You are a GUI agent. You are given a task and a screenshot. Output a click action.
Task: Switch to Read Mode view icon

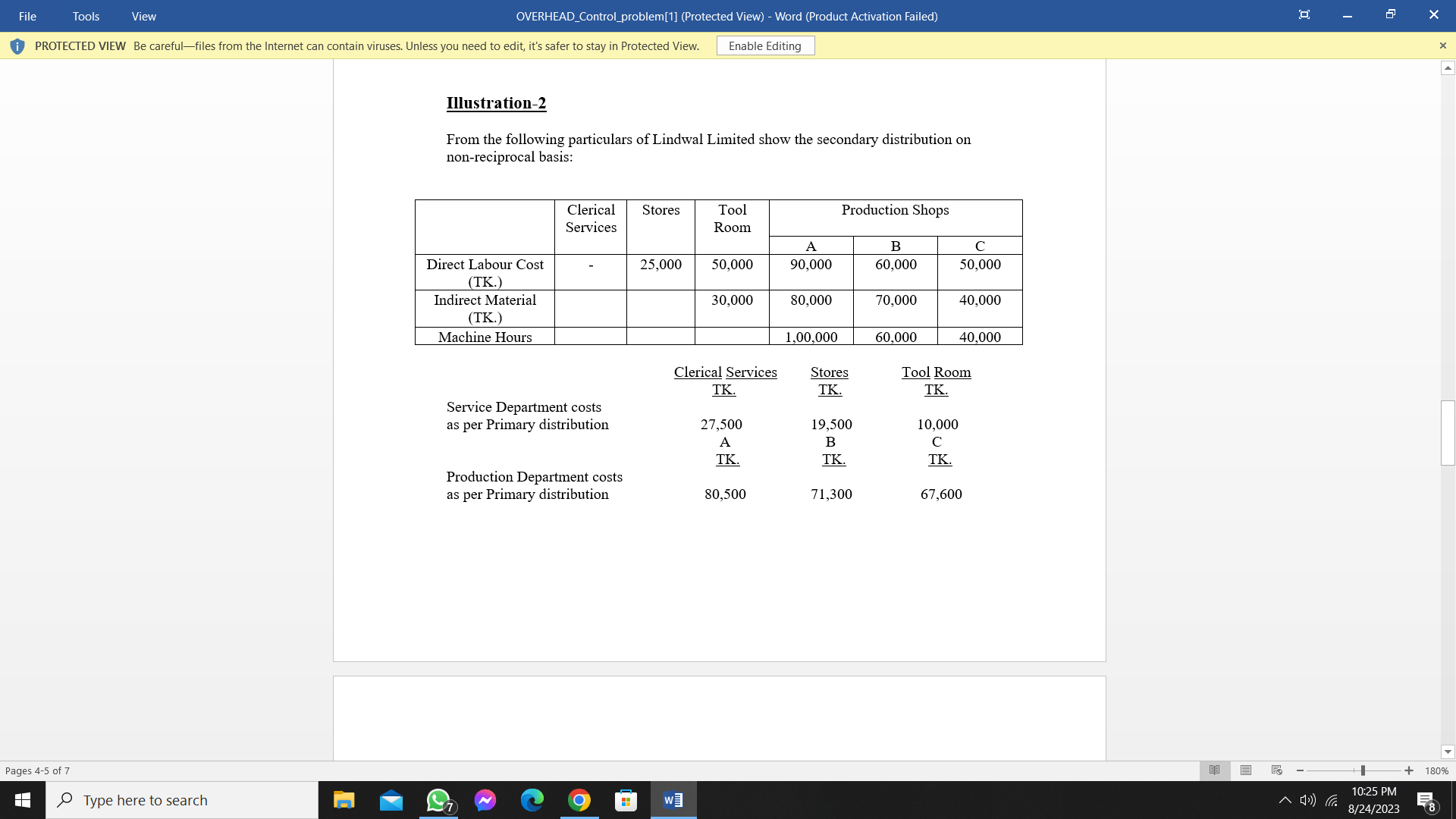pyautogui.click(x=1214, y=770)
